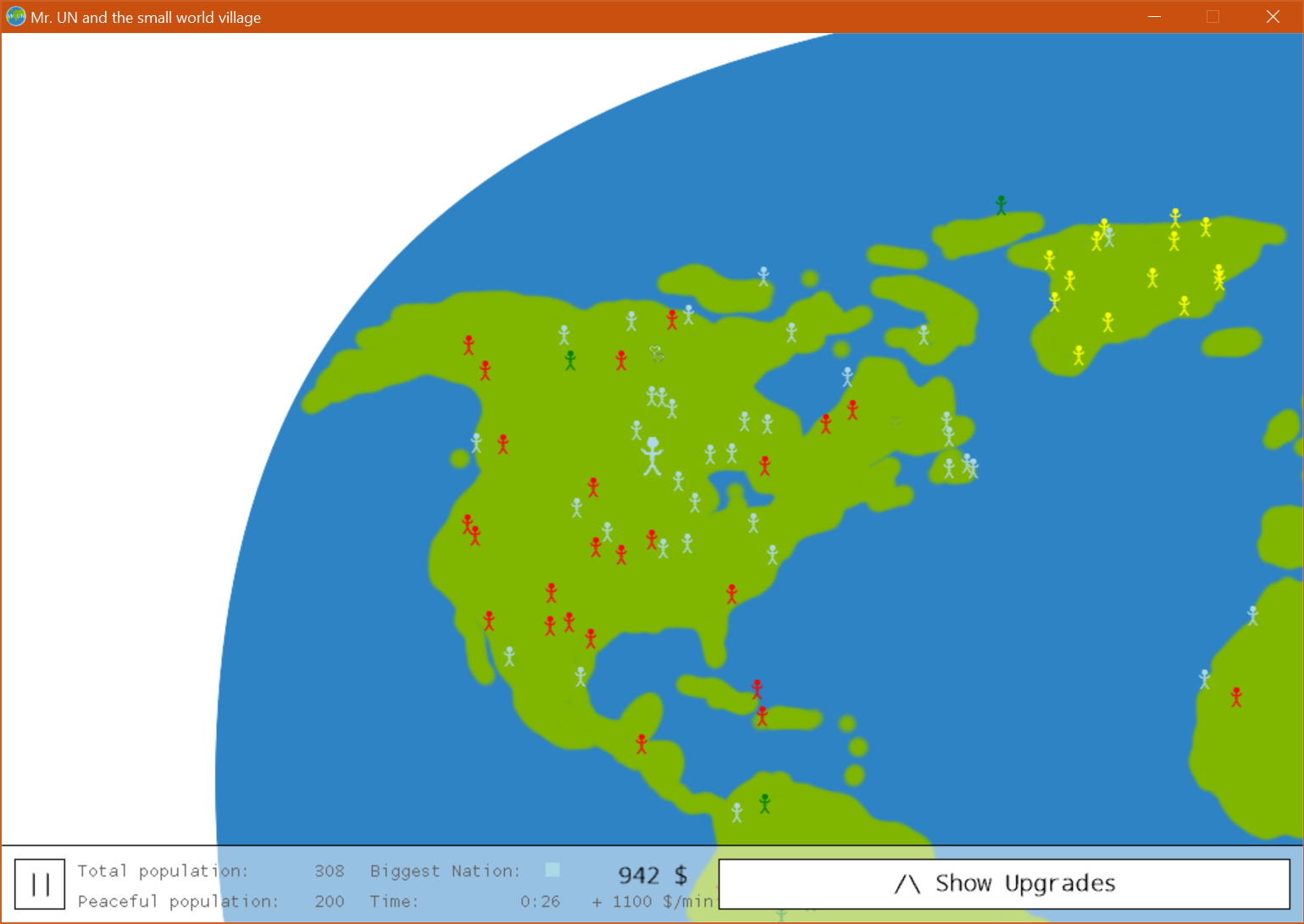
Task: Pause the game with the pause button
Action: [40, 884]
